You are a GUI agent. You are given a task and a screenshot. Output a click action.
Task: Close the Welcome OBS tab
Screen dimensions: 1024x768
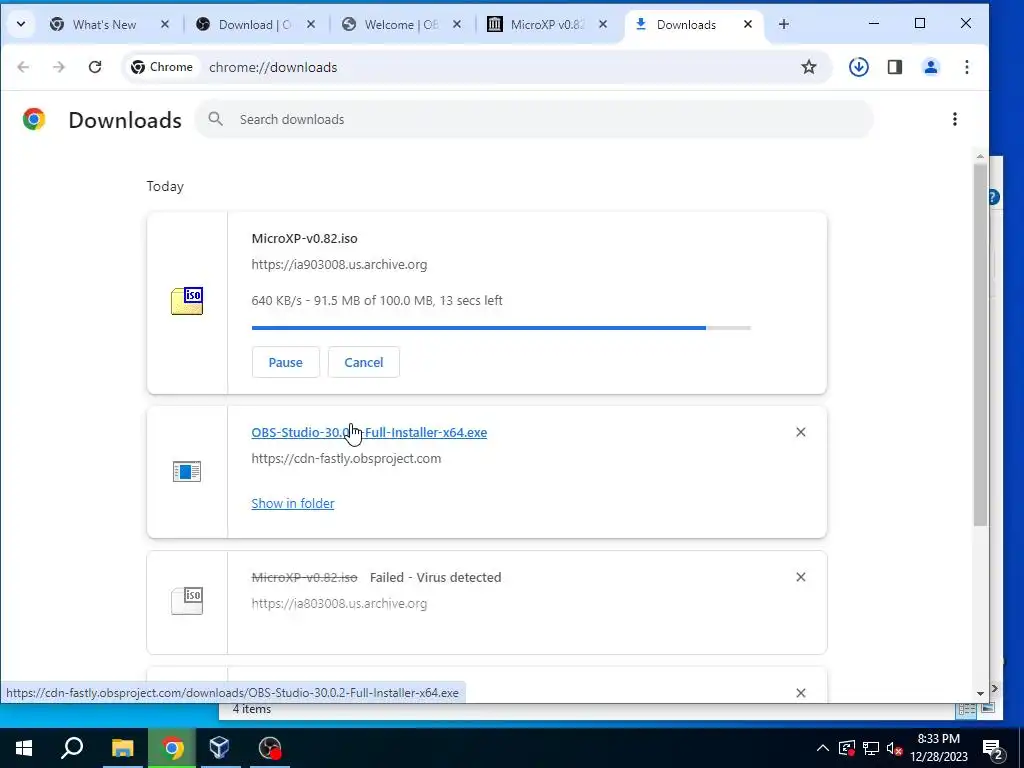click(x=457, y=24)
